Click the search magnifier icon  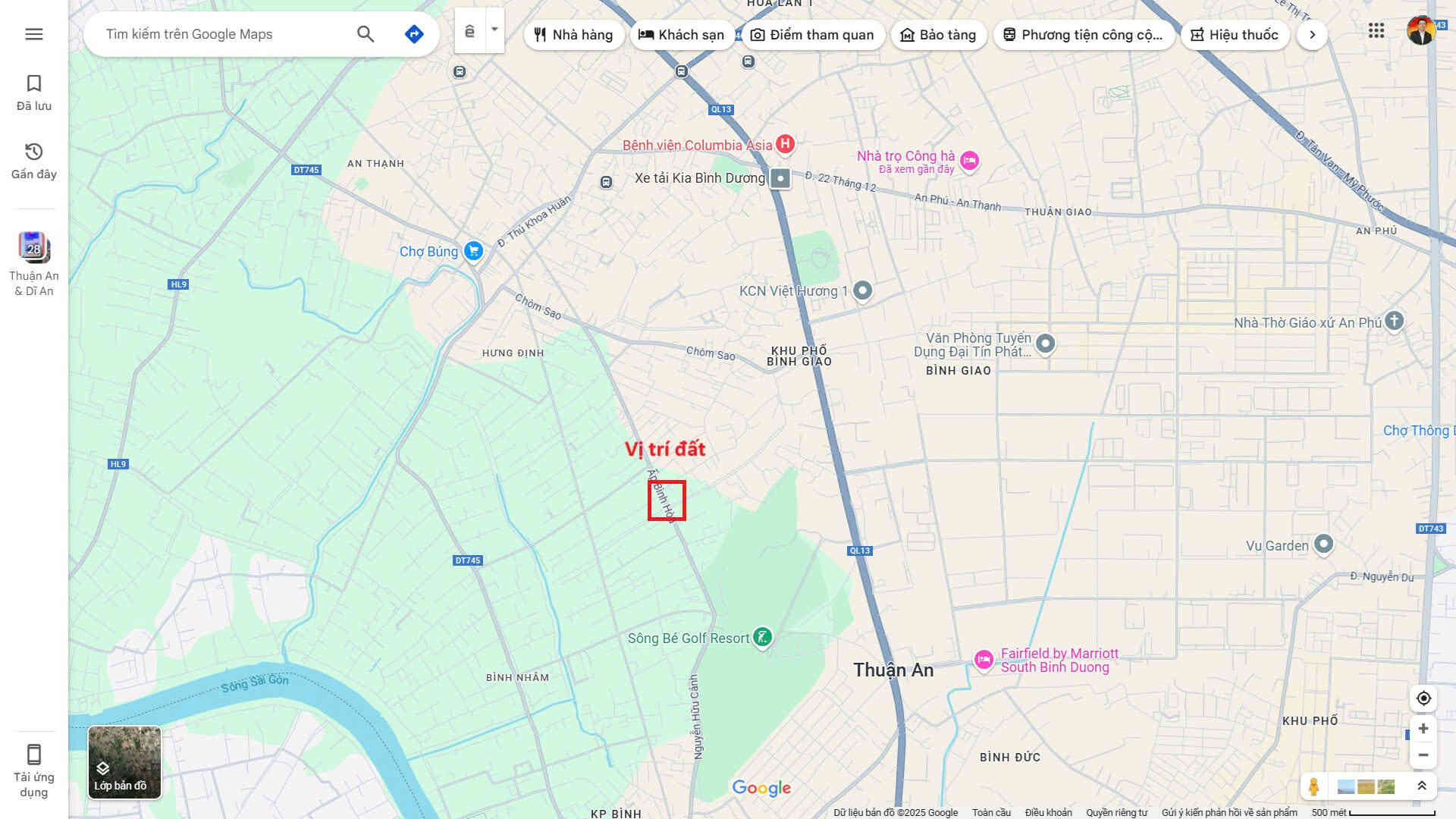coord(366,34)
